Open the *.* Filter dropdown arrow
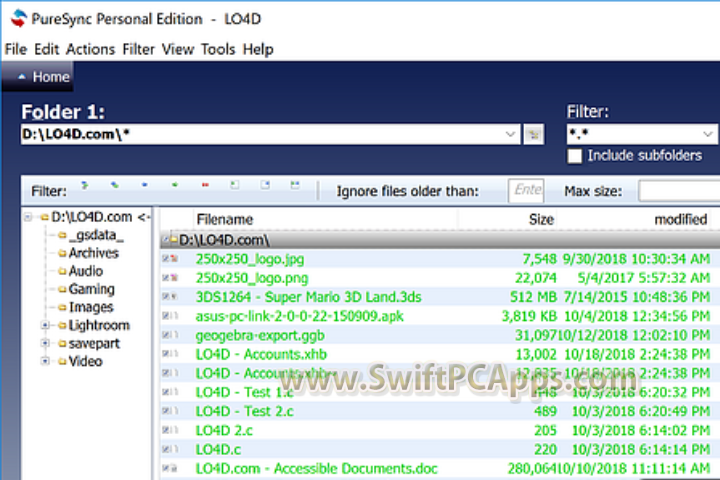 [708, 134]
